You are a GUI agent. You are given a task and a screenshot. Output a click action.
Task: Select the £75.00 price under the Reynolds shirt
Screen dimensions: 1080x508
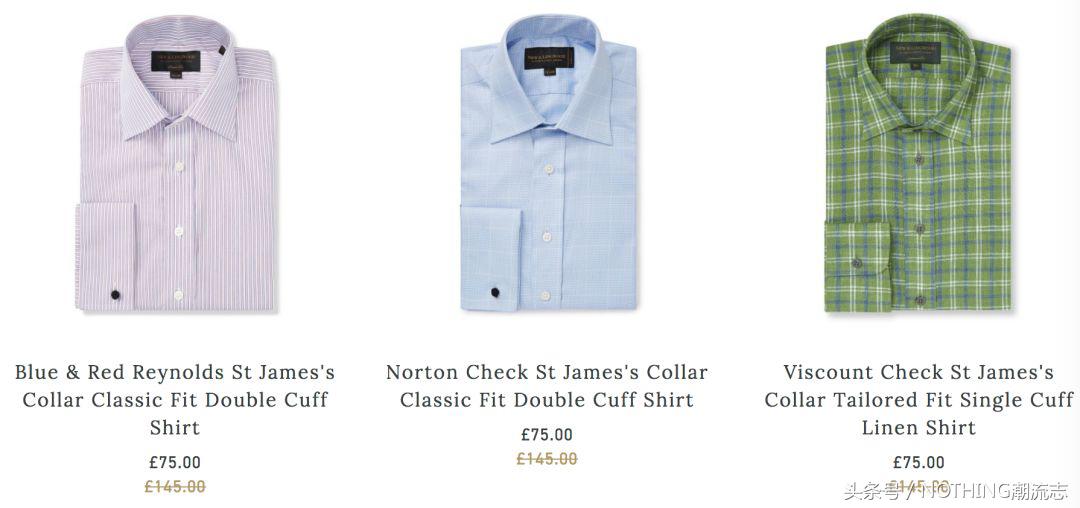coord(175,463)
